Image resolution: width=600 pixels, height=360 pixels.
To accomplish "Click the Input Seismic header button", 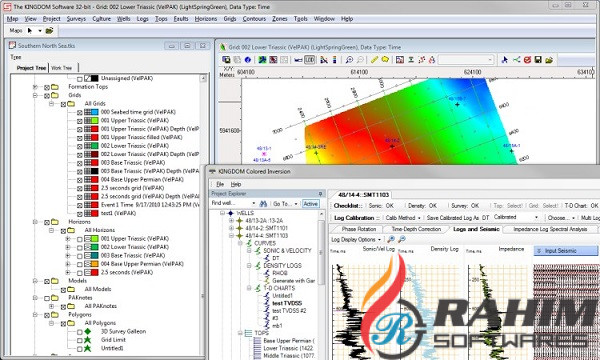I will (565, 251).
